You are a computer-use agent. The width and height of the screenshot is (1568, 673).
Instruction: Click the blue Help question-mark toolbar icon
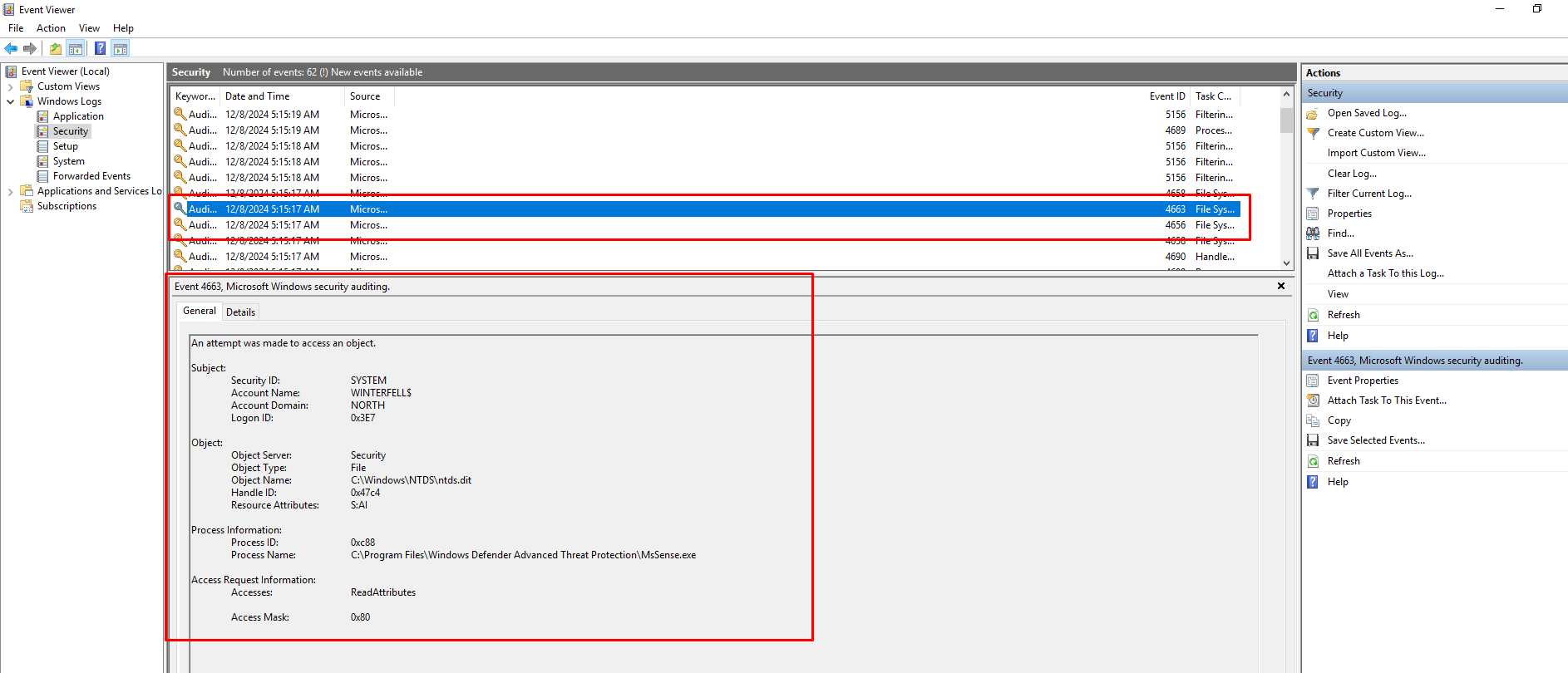click(x=101, y=48)
